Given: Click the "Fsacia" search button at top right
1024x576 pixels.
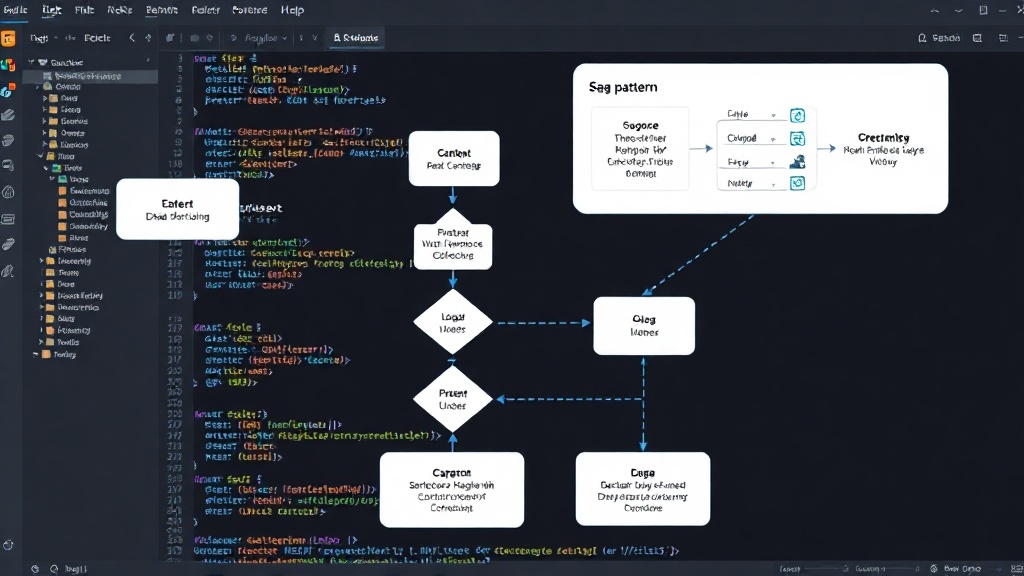Looking at the screenshot, I should tap(939, 38).
